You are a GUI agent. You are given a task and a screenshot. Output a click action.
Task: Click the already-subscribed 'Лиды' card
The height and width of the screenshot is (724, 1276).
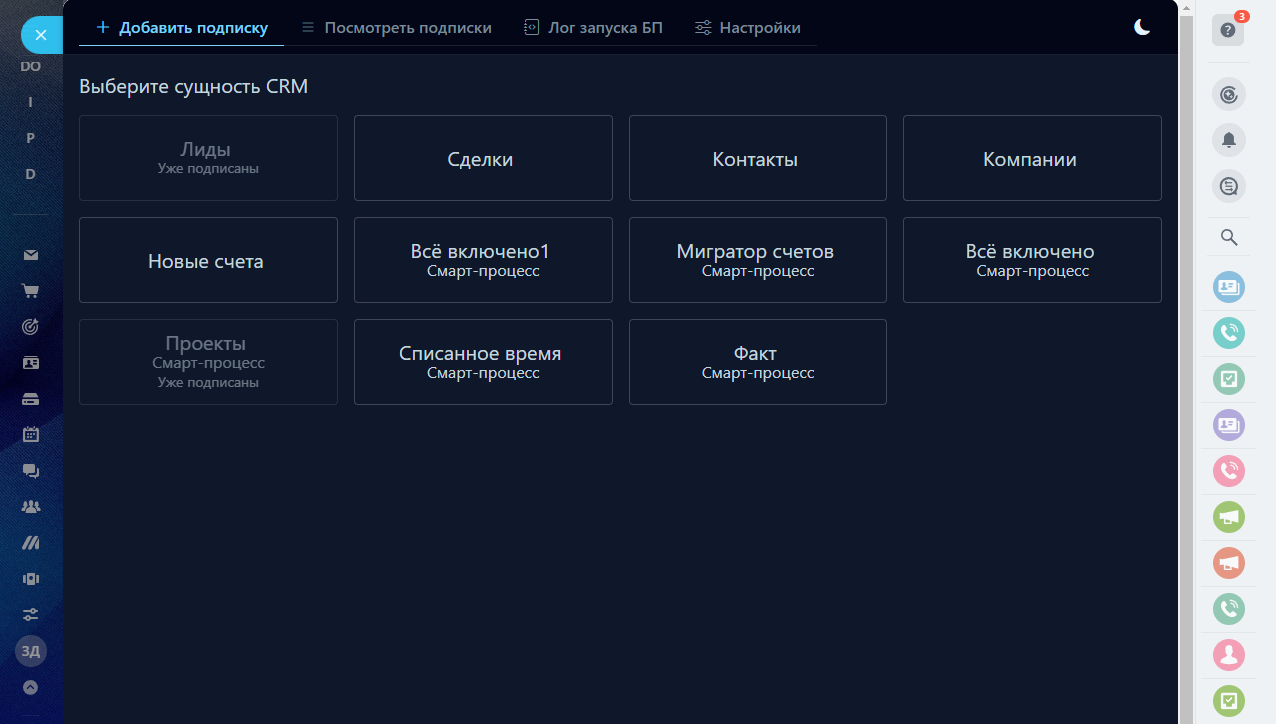208,158
